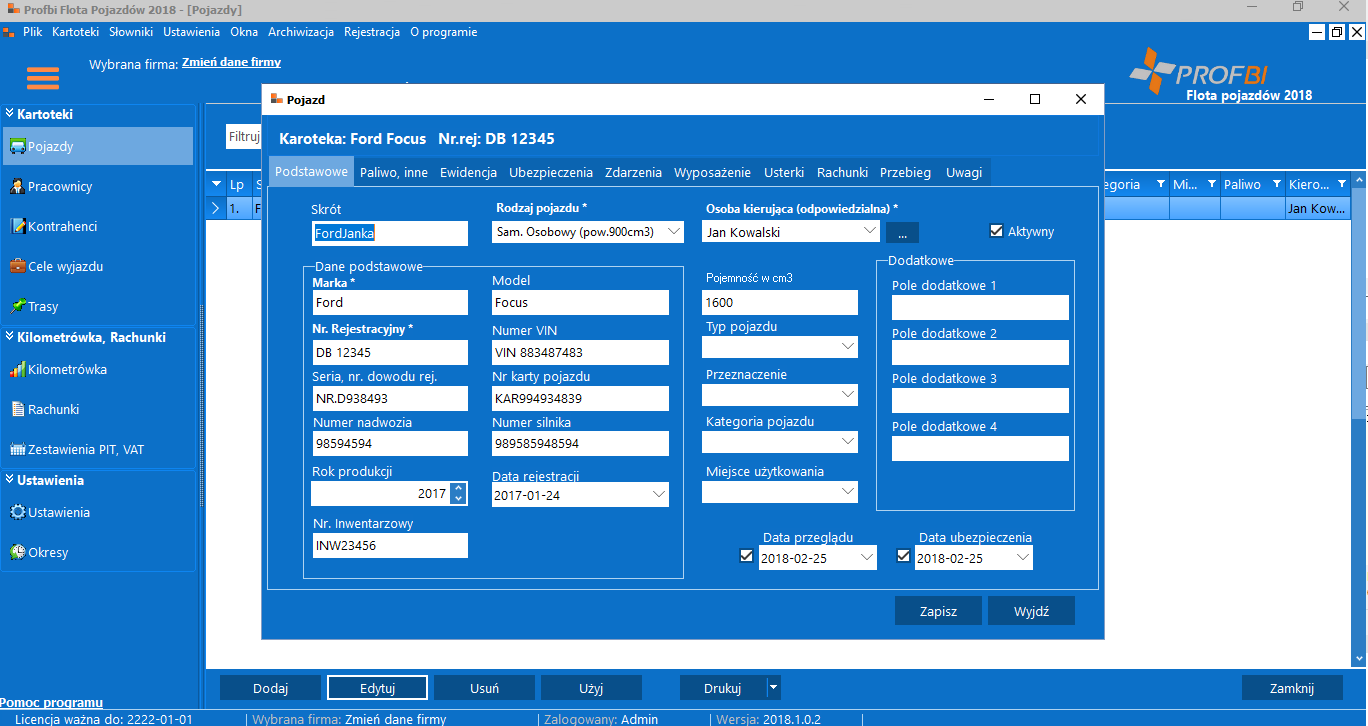
Task: Click the Zmień dane firmy link
Action: pos(231,62)
